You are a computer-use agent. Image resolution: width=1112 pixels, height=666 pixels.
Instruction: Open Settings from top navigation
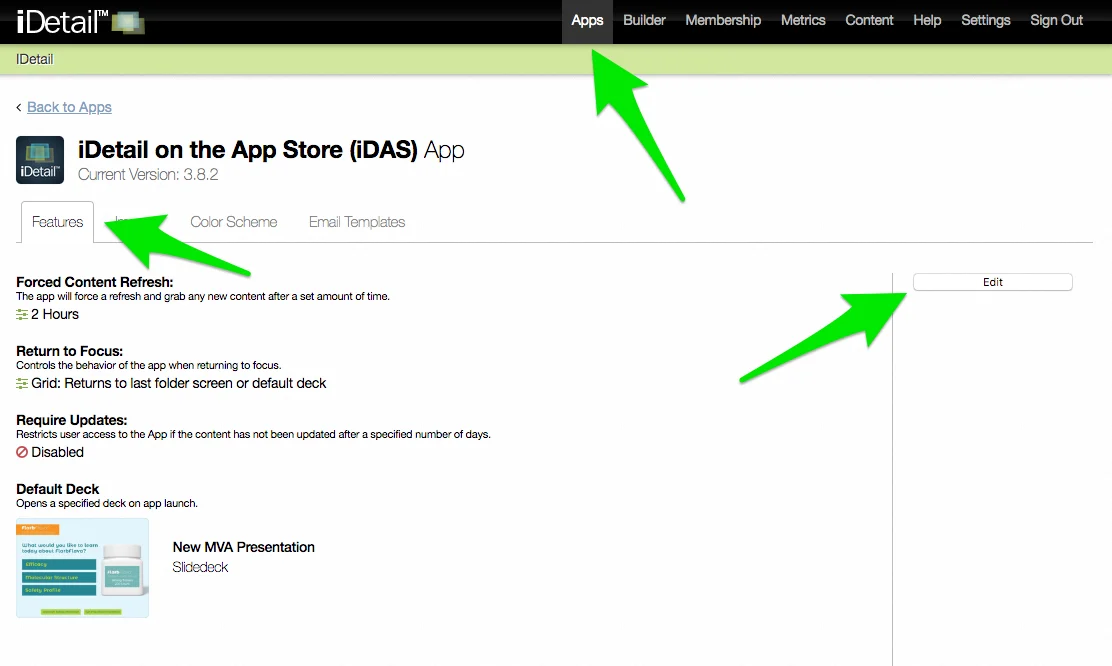click(x=985, y=21)
